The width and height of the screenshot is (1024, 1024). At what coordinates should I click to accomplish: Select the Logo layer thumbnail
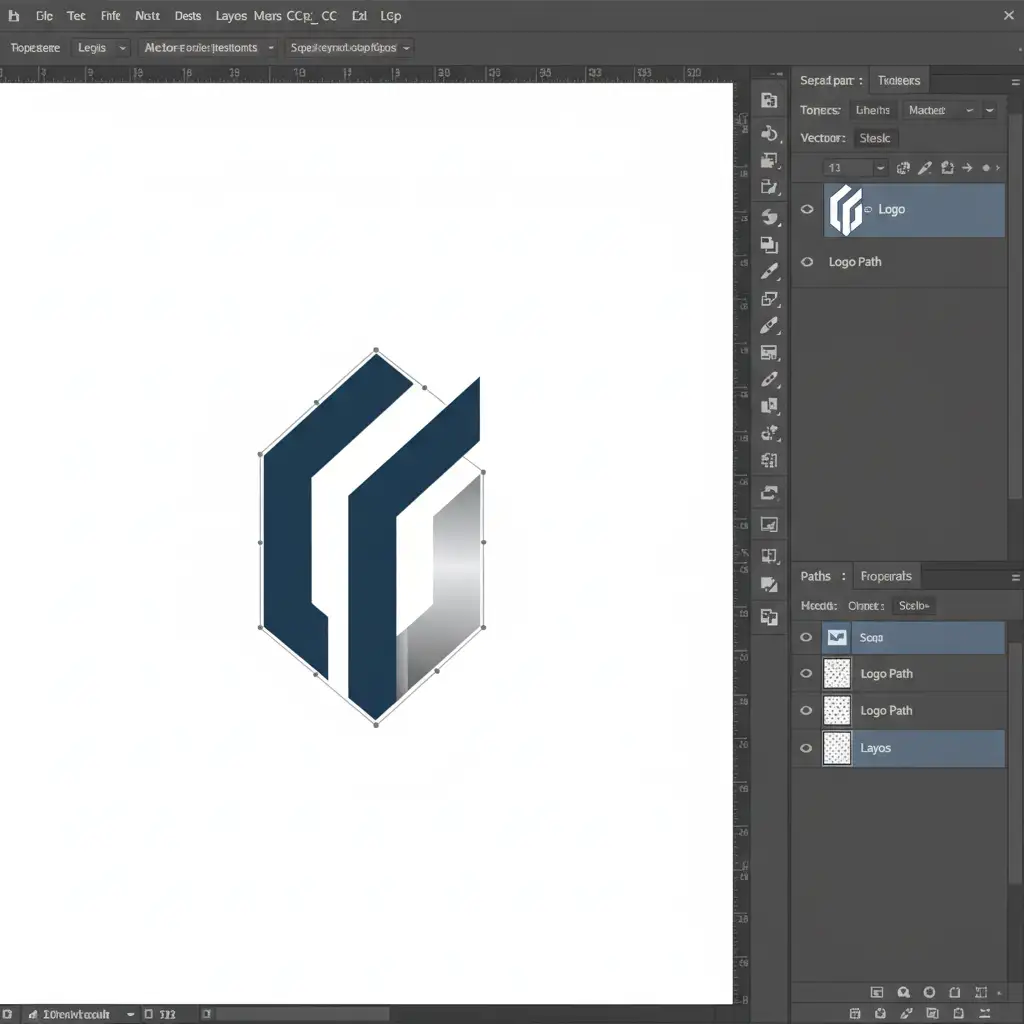coord(845,210)
